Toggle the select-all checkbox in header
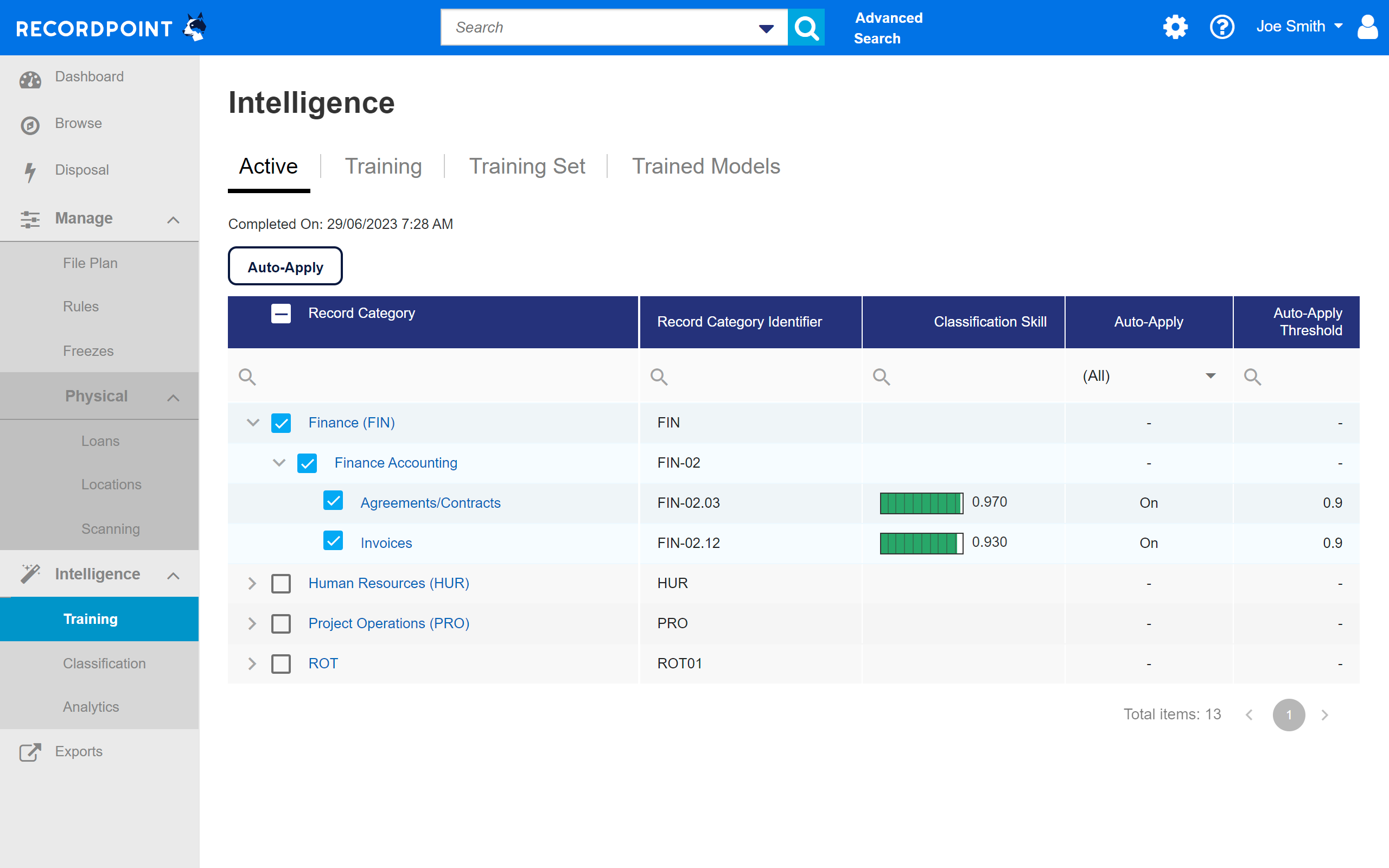This screenshot has height=868, width=1389. [x=281, y=314]
